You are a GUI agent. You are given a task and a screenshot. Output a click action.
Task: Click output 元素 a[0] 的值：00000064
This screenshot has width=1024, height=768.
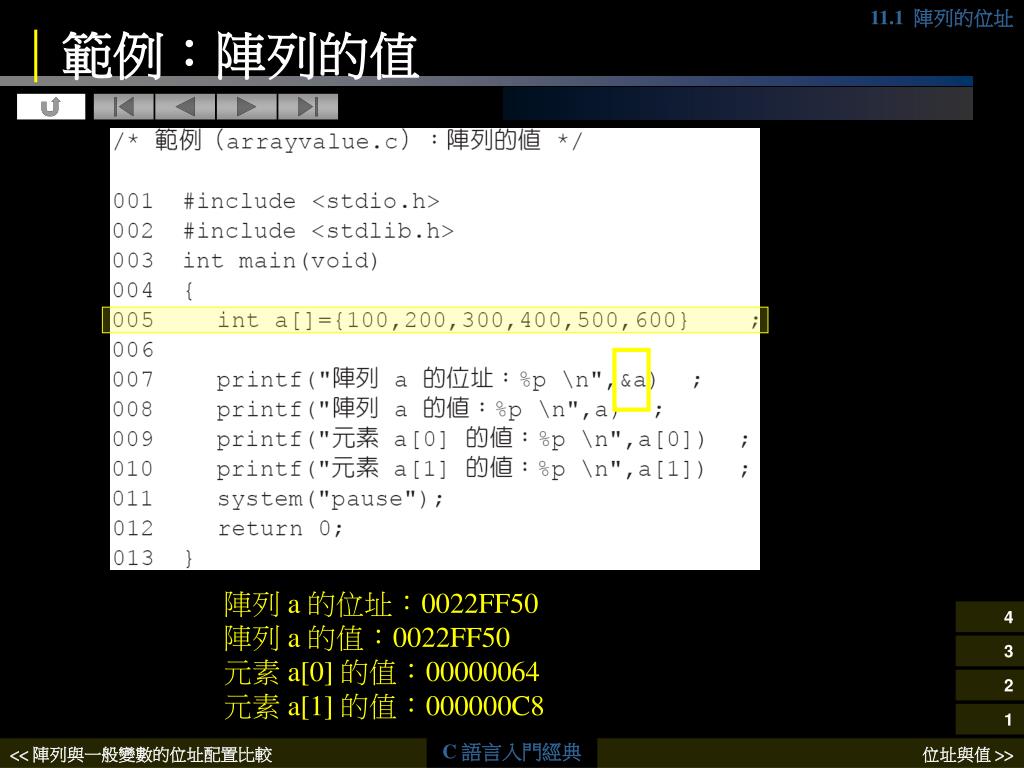coord(381,672)
